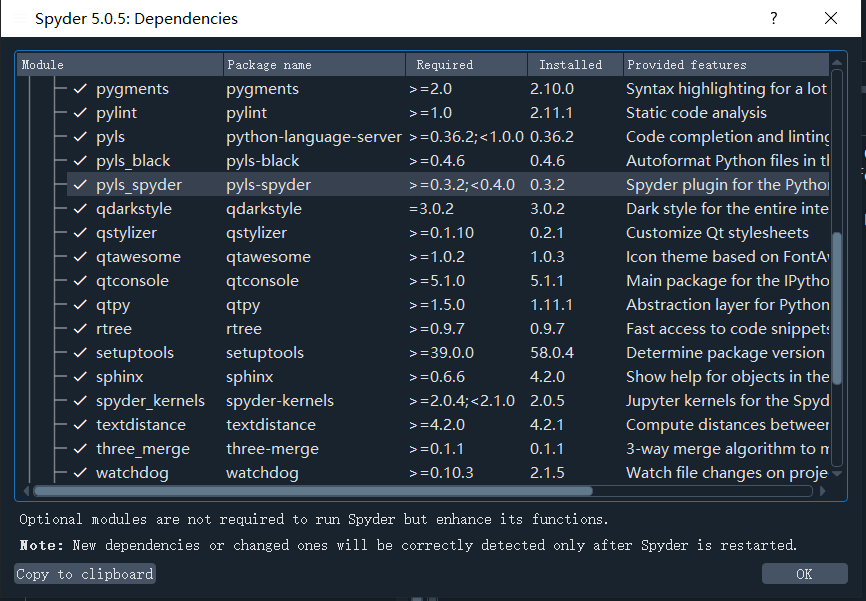Click installed version 1.11.1 for qtpy
The height and width of the screenshot is (601, 866).
551,305
